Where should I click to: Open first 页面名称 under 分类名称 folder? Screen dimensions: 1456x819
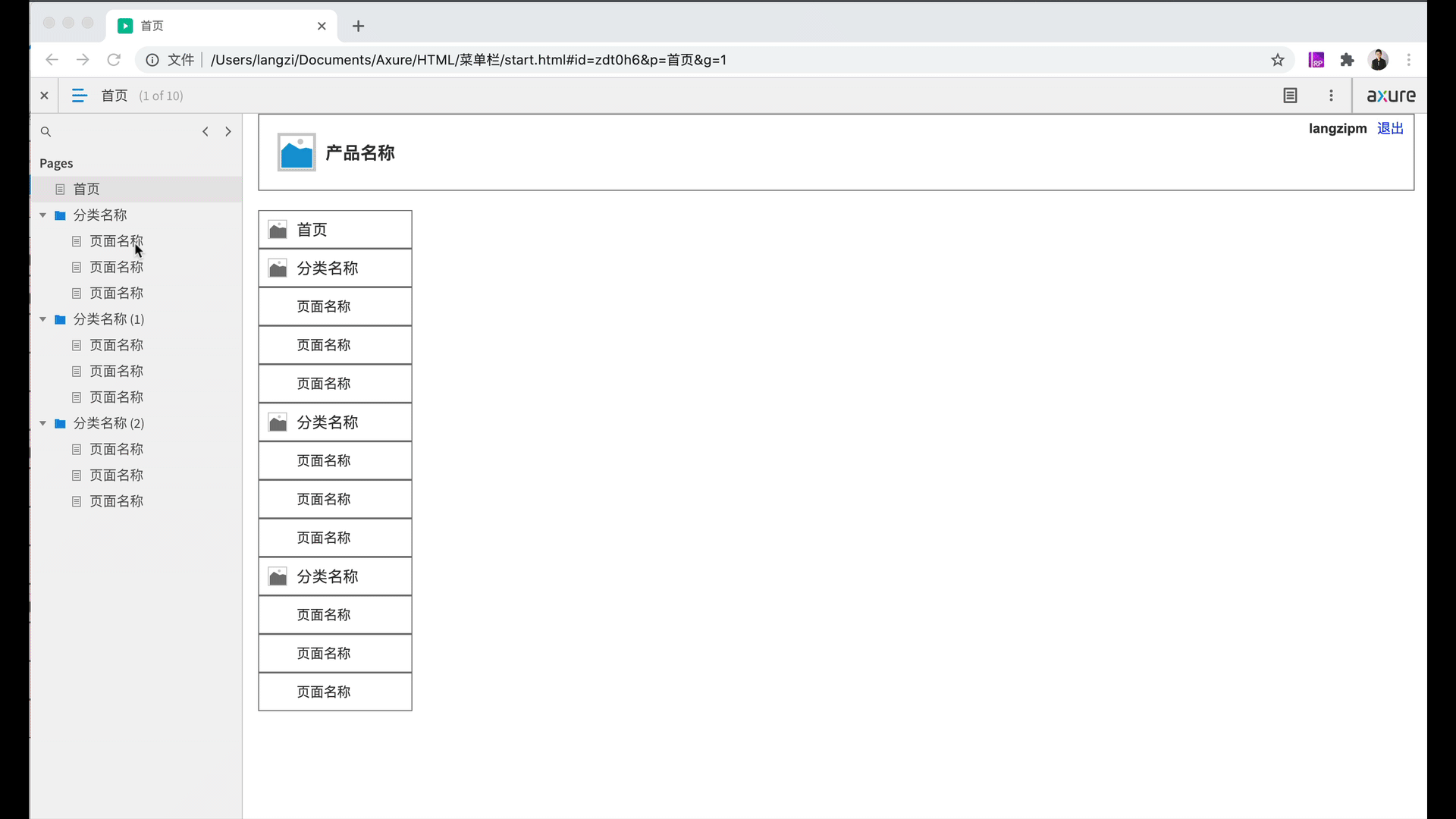click(x=116, y=241)
